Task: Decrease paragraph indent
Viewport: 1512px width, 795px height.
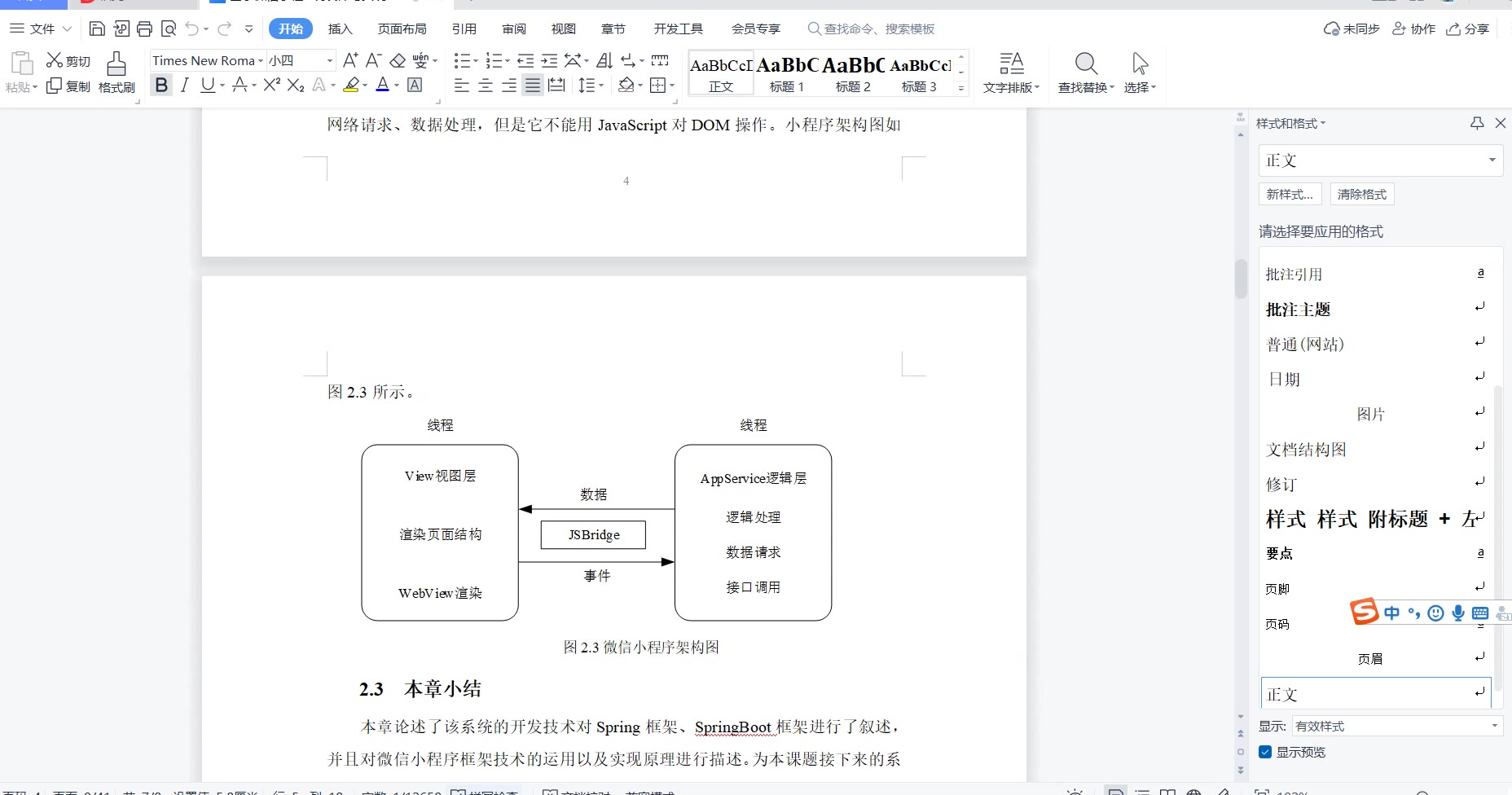Action: coord(525,60)
